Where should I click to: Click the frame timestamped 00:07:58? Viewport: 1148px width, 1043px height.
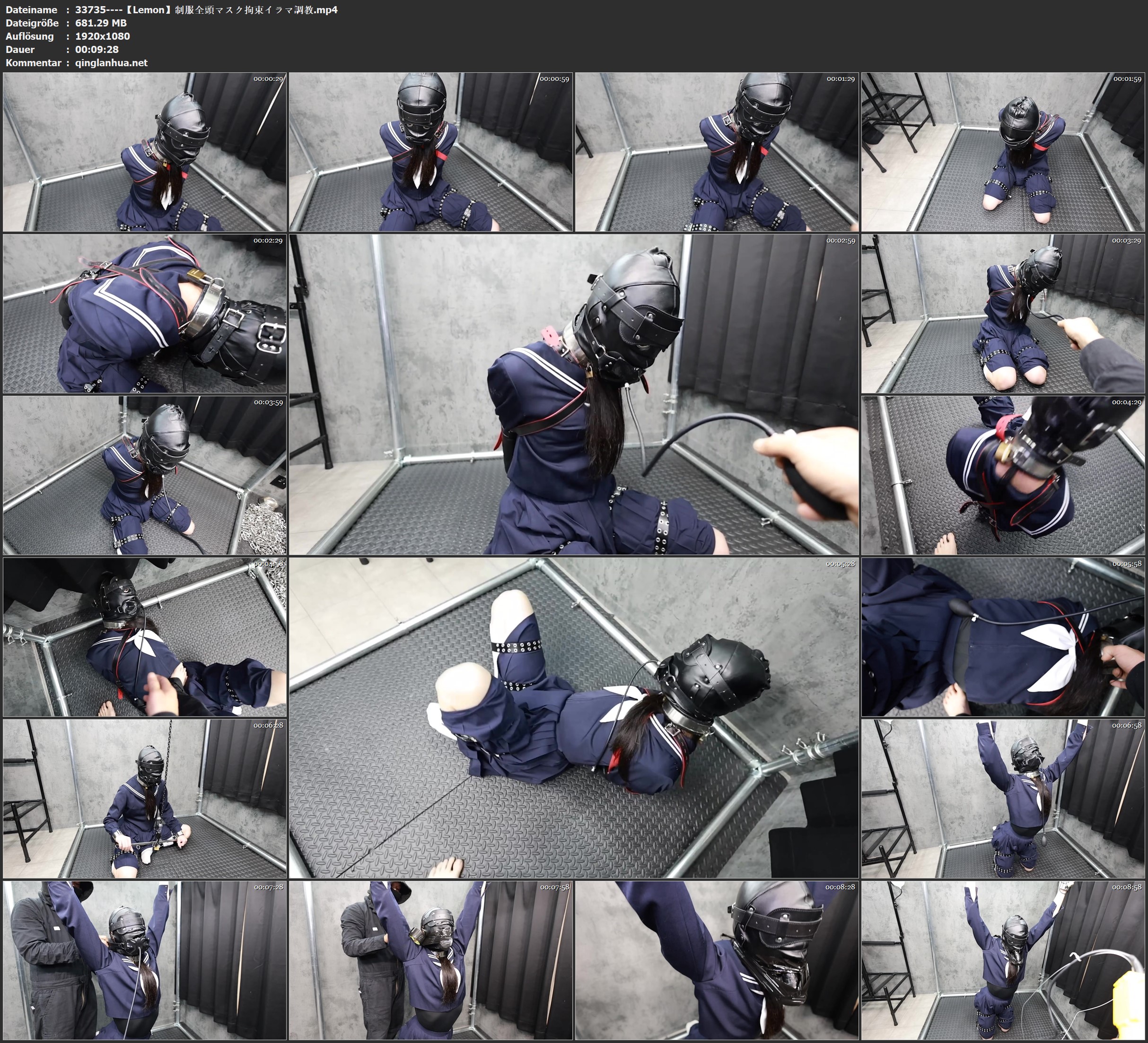[431, 960]
